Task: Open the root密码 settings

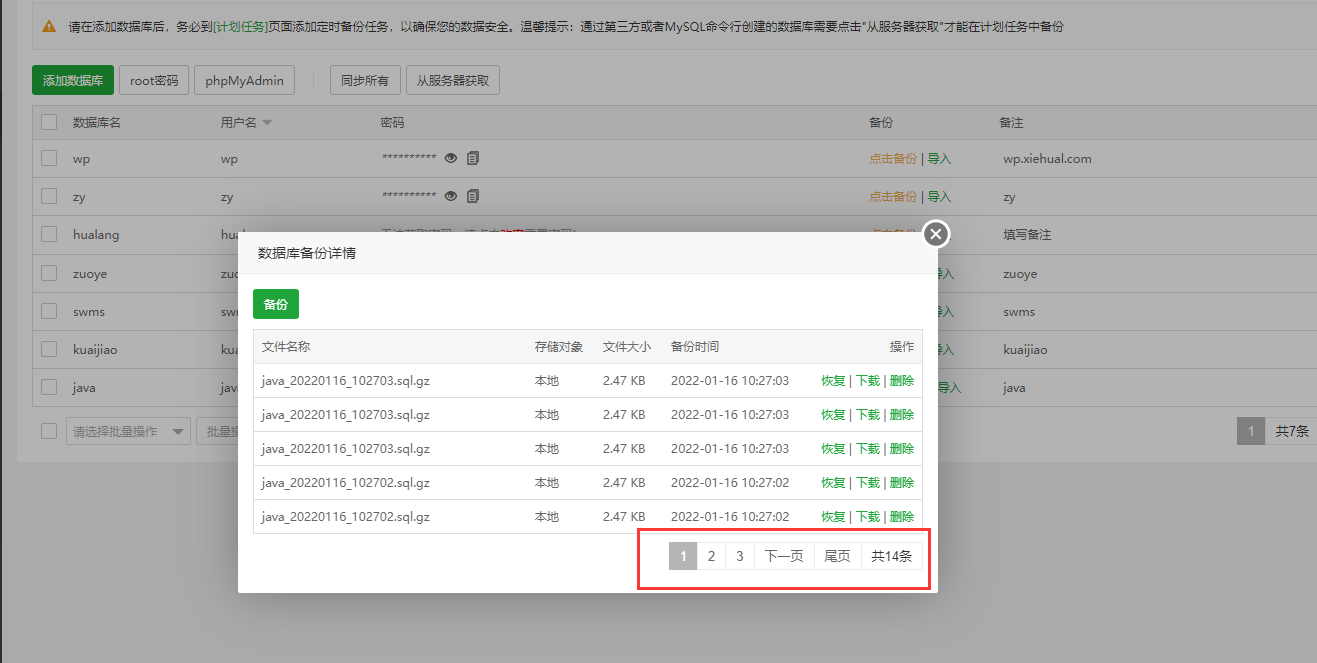Action: coord(154,80)
